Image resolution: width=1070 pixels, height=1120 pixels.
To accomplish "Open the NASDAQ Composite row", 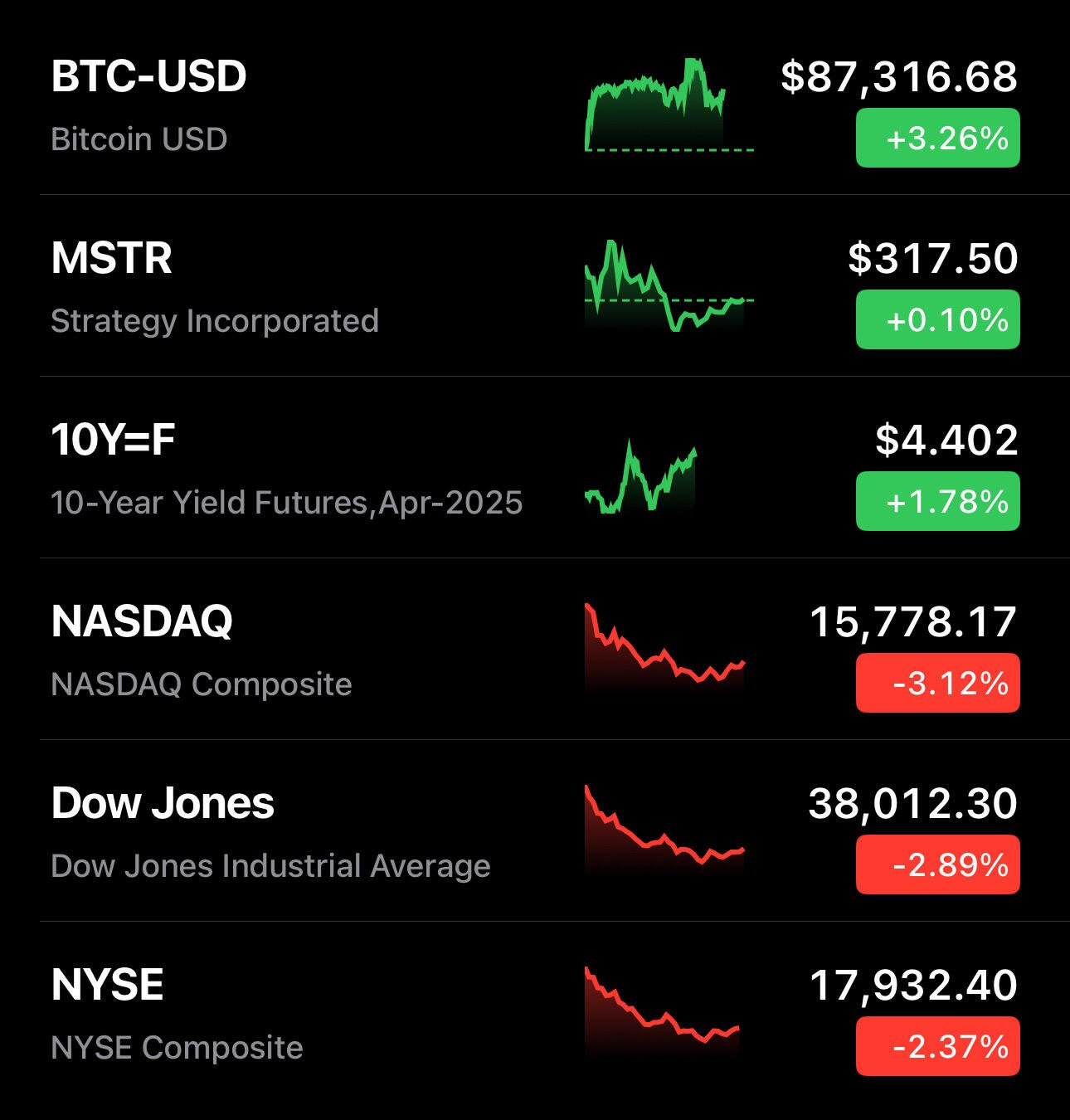I will click(535, 649).
